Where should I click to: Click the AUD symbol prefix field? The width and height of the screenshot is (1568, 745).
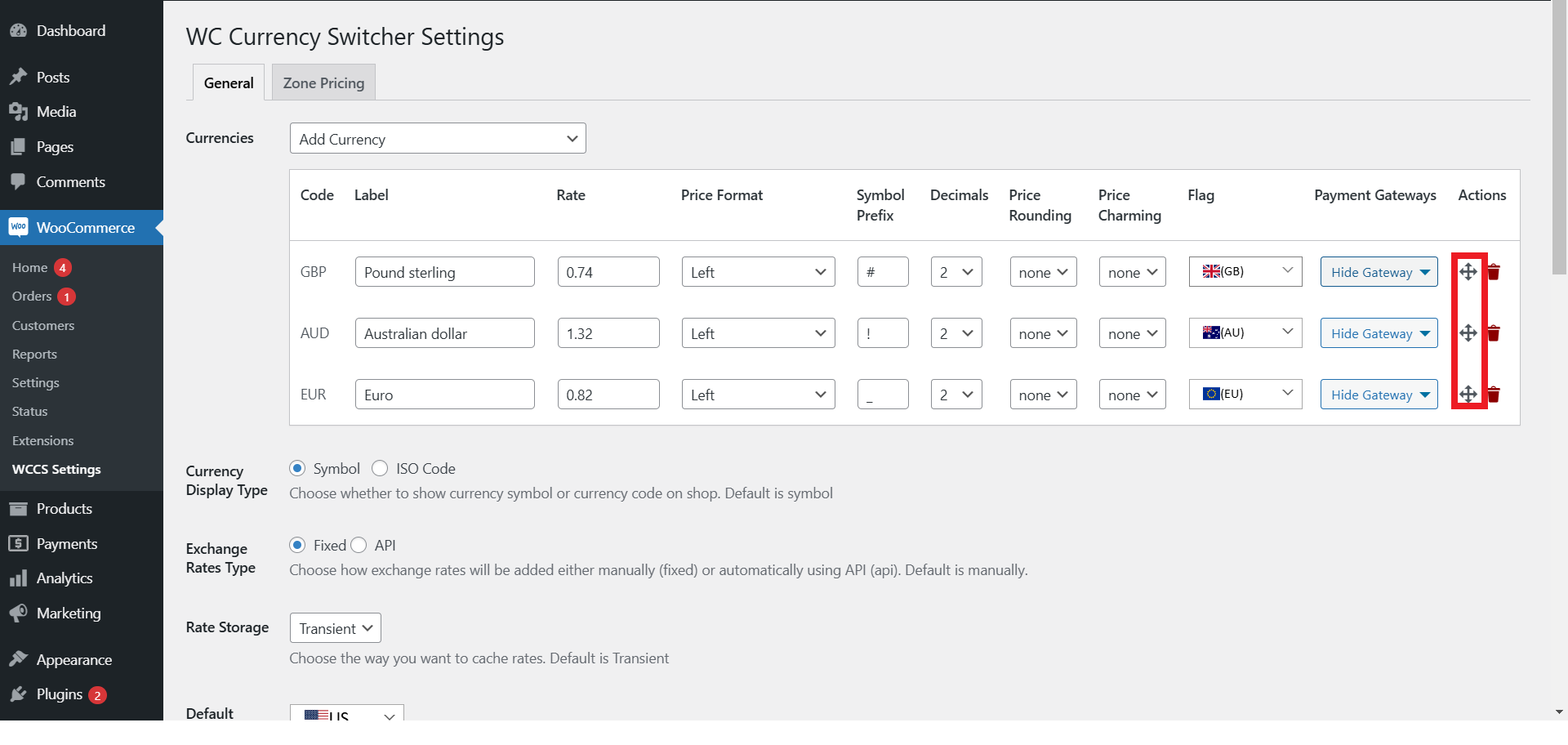[883, 333]
